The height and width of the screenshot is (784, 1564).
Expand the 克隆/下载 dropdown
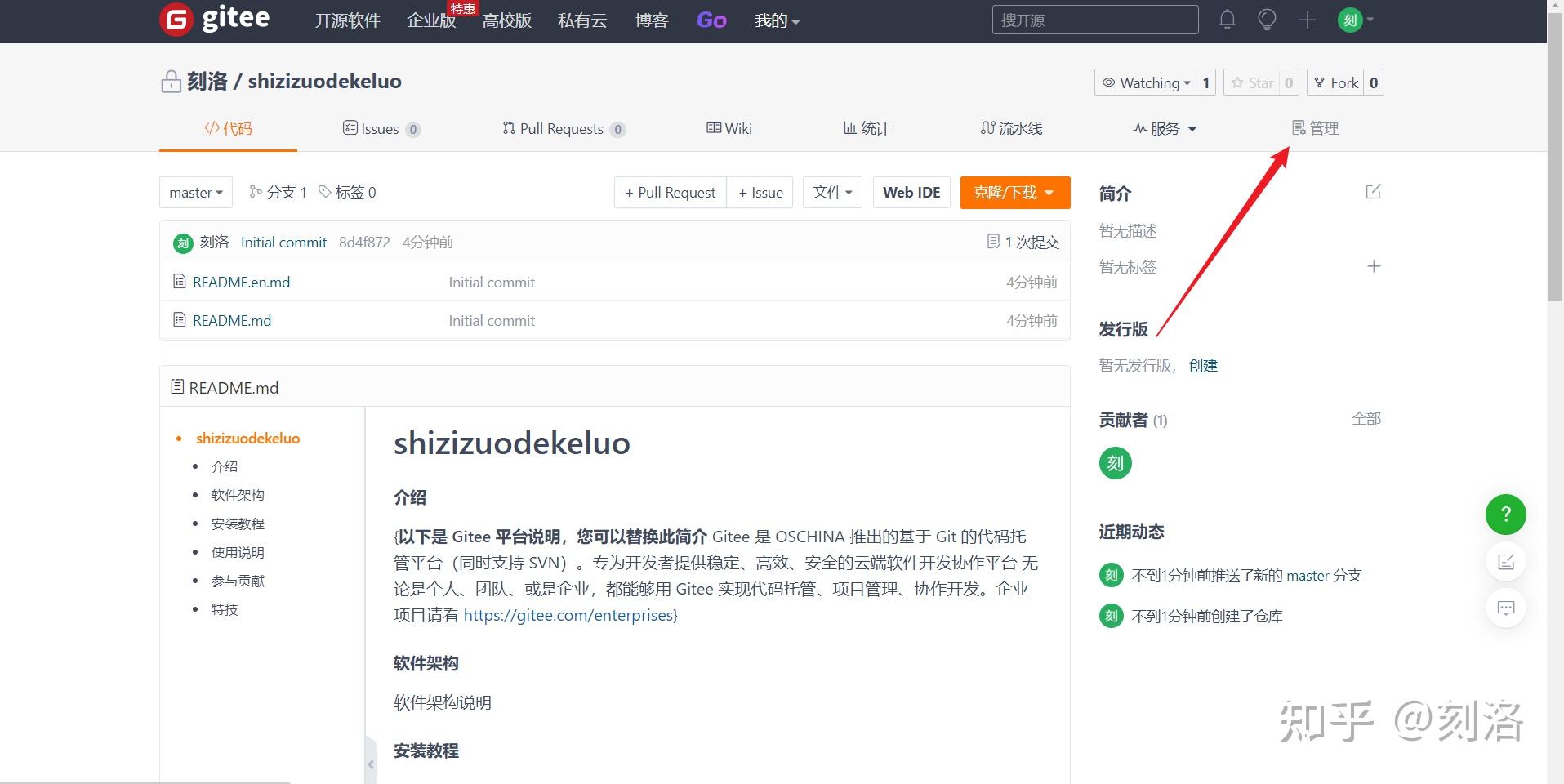click(x=1015, y=193)
